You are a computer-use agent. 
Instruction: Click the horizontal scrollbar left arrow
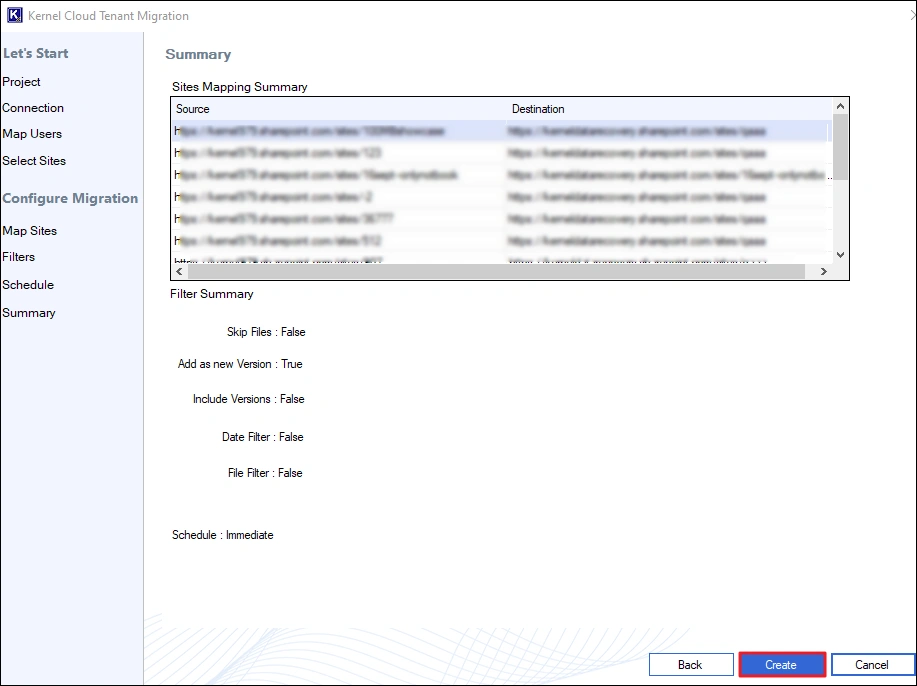pos(180,271)
